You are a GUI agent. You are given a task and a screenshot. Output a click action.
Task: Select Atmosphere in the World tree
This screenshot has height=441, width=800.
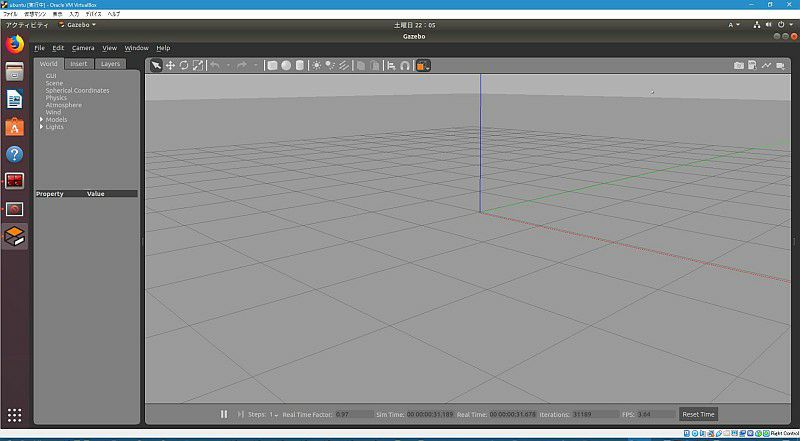tap(63, 105)
